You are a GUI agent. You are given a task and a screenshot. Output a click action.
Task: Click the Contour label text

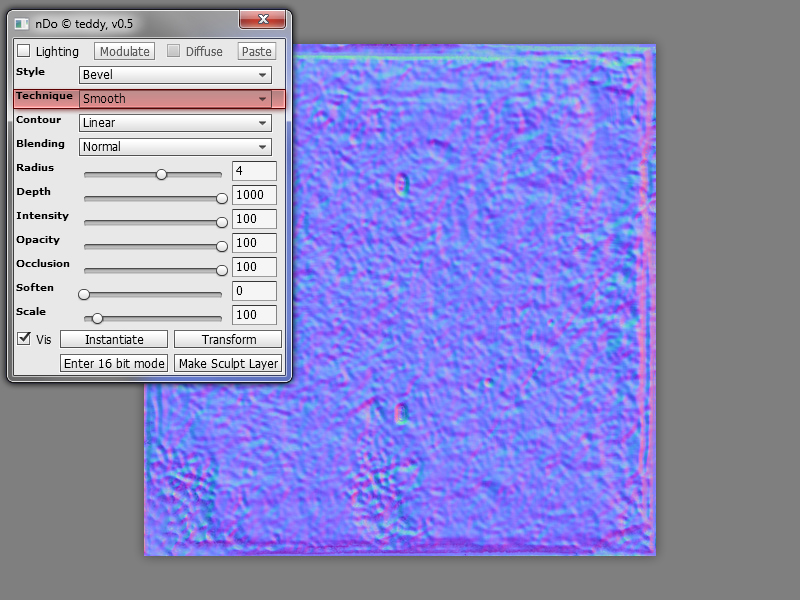coord(38,119)
